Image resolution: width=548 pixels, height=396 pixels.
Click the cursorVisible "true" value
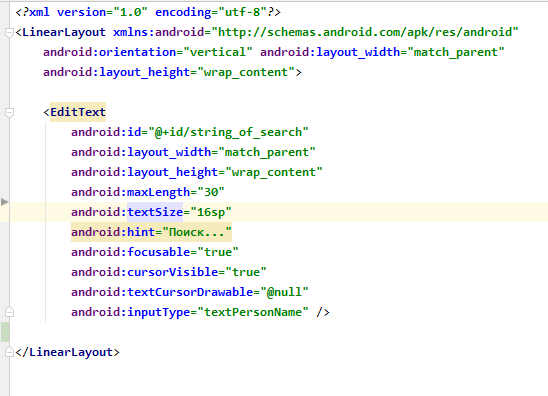click(x=246, y=272)
